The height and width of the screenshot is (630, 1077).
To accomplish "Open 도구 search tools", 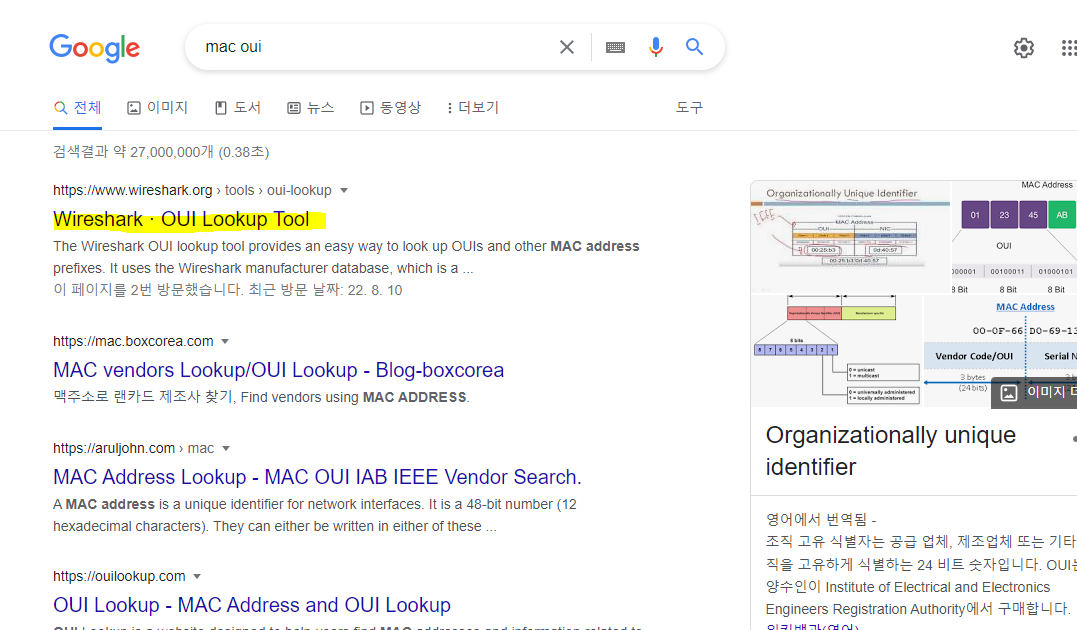I will click(689, 108).
